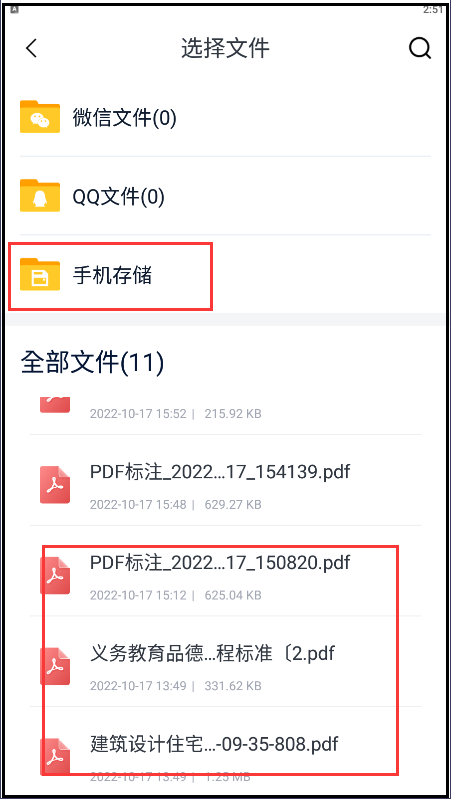Open 手机存储 label
Screen dimensions: 451x799
112,275
